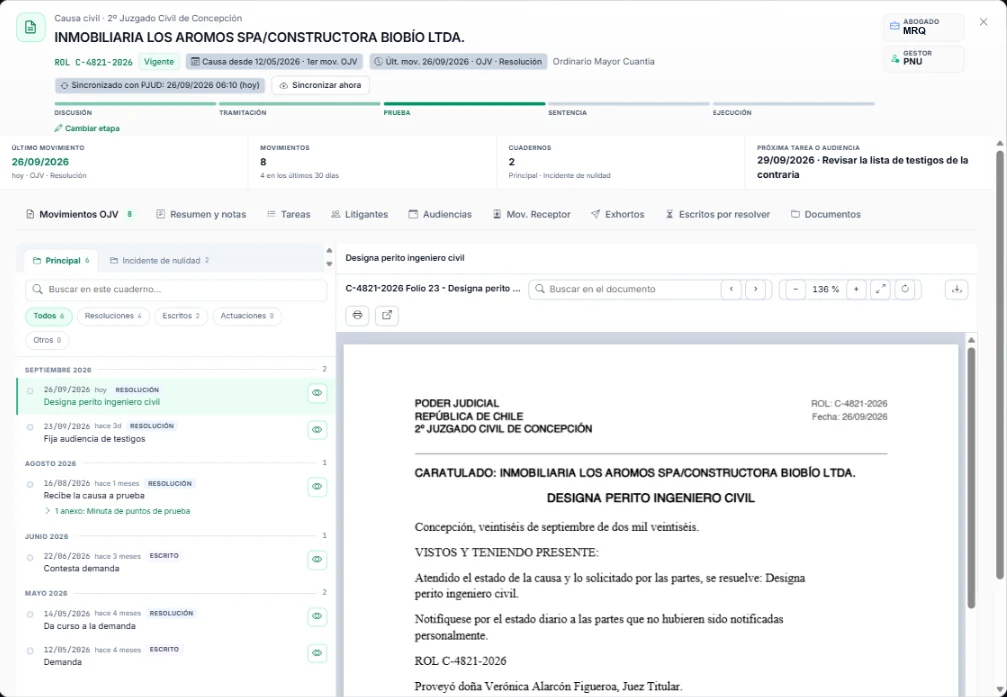The image size is (1007, 697).
Task: Switch to the Escritos por resolver tab
Action: 717,215
